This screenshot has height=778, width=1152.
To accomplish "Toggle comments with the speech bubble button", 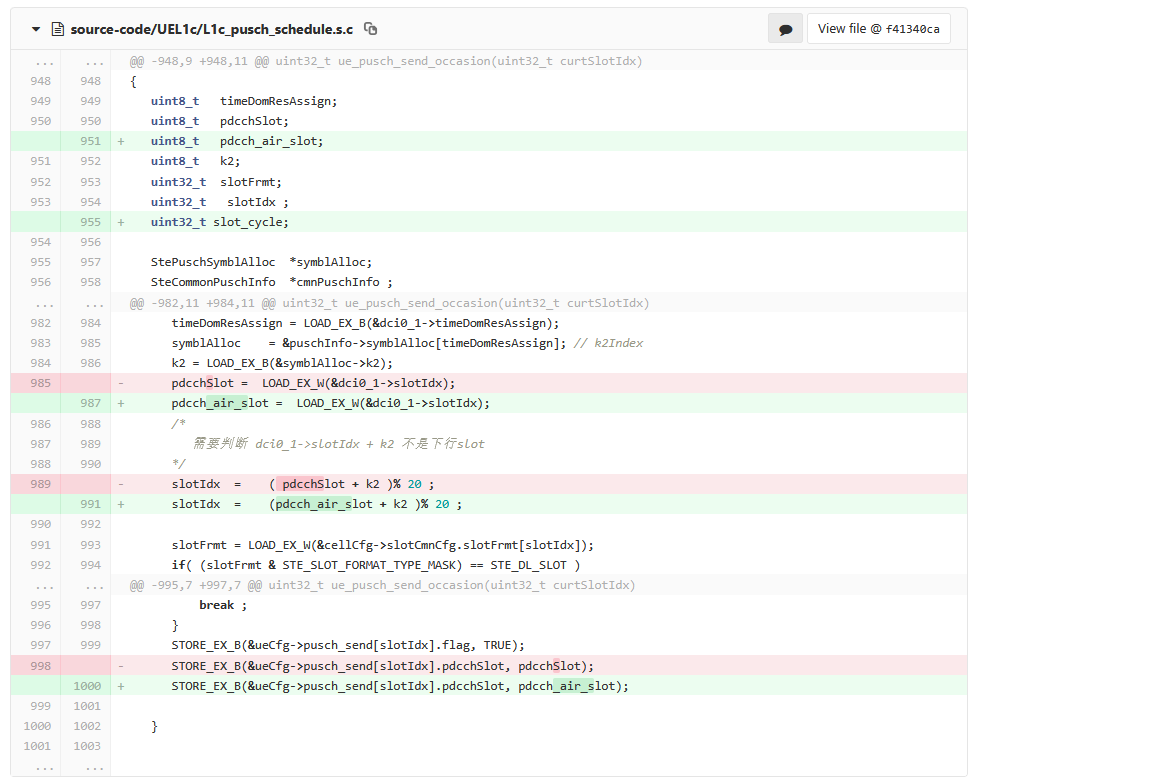I will [785, 29].
